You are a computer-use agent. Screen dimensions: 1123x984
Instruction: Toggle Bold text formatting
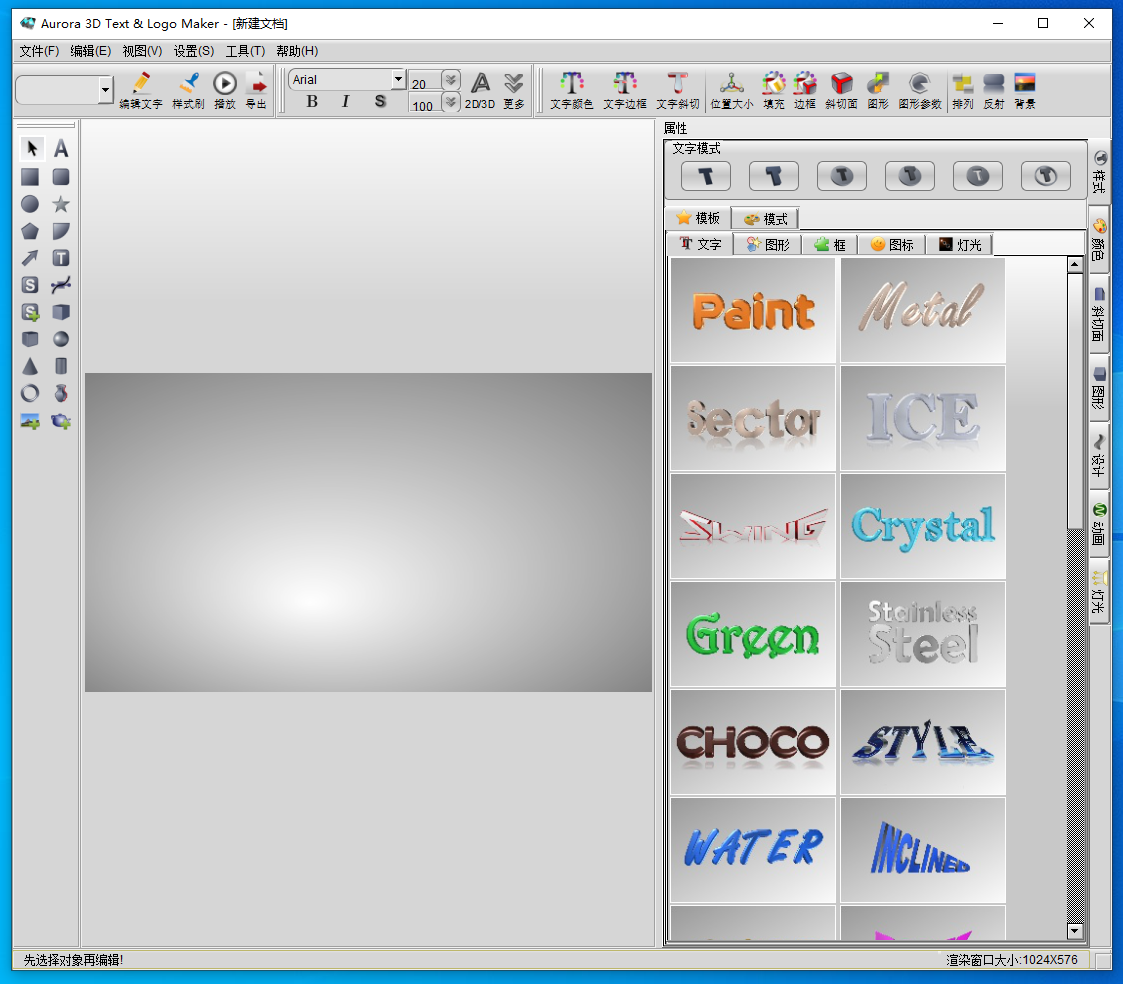click(312, 101)
